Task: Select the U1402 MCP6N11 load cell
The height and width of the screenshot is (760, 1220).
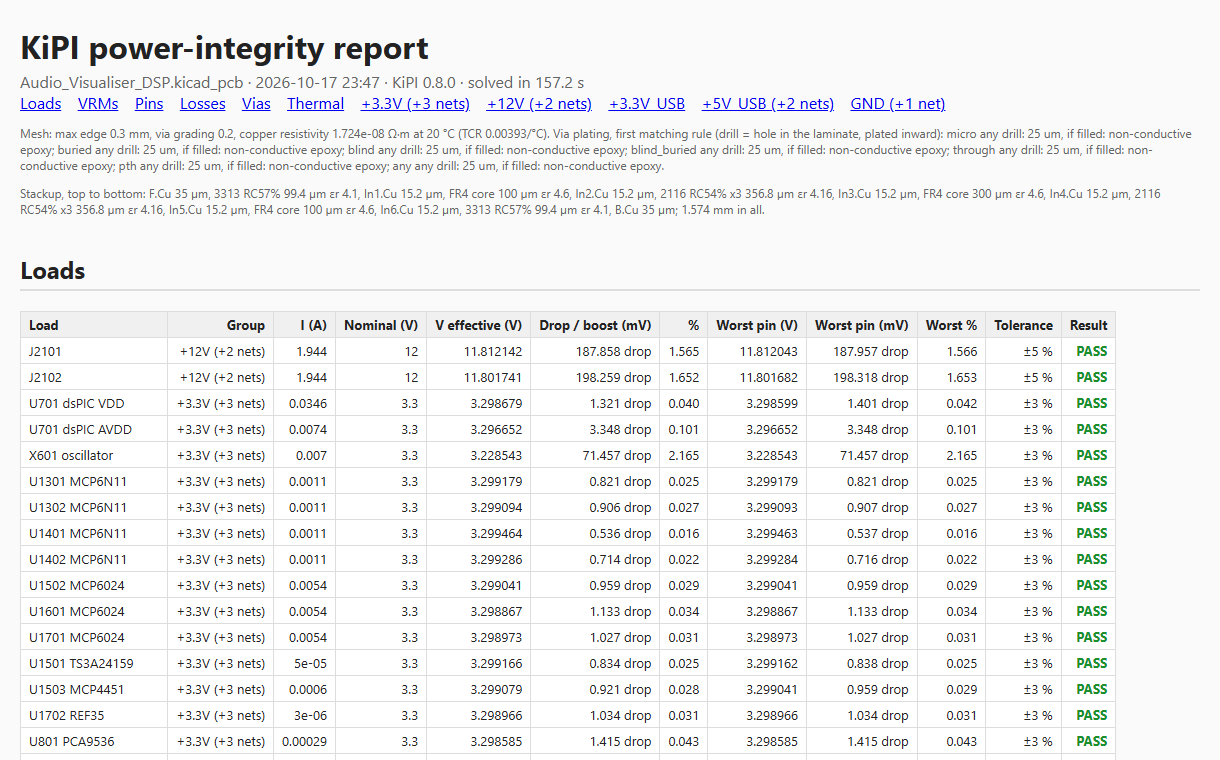Action: 94,559
